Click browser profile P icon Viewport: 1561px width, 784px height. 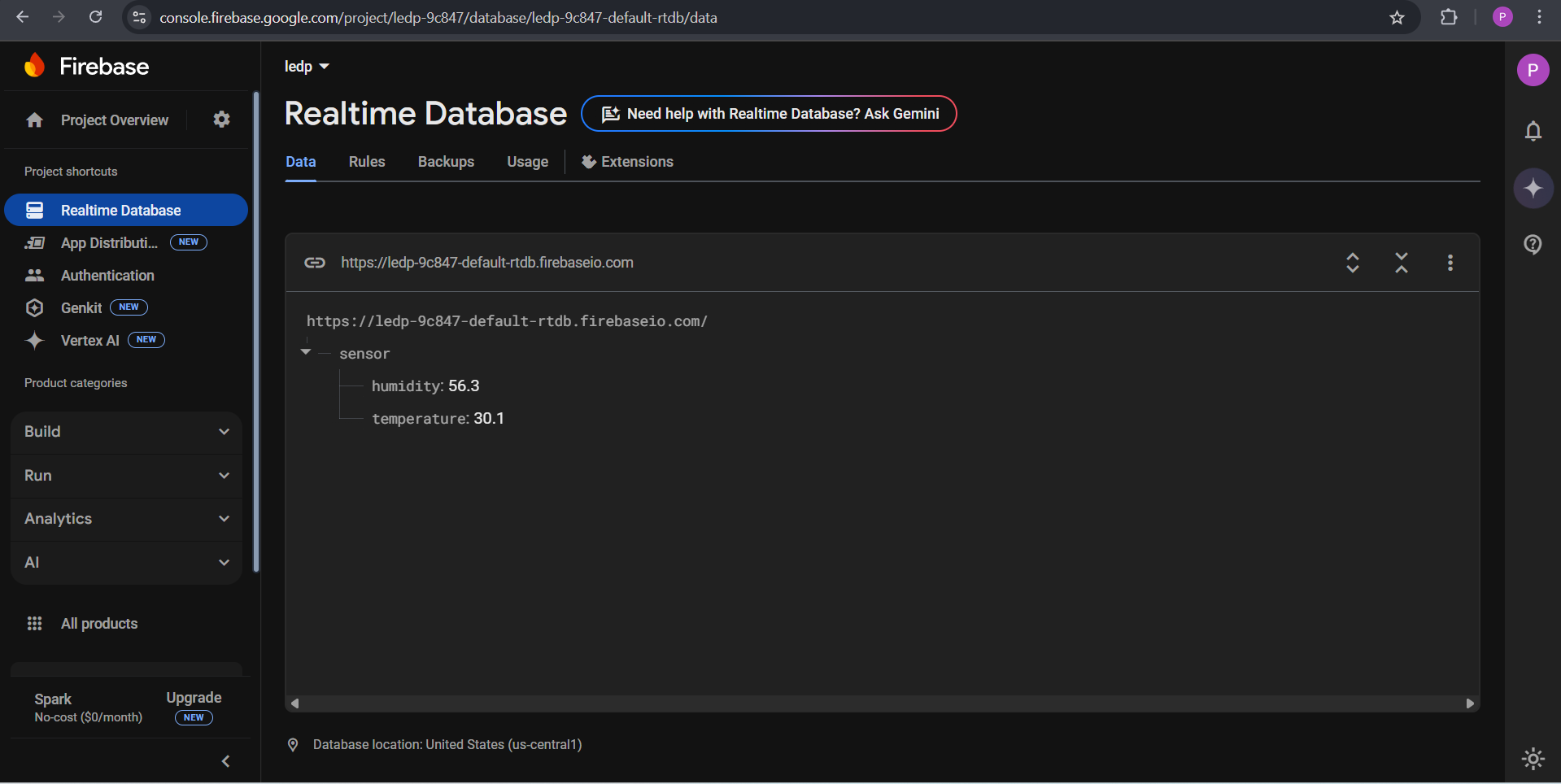(x=1502, y=17)
